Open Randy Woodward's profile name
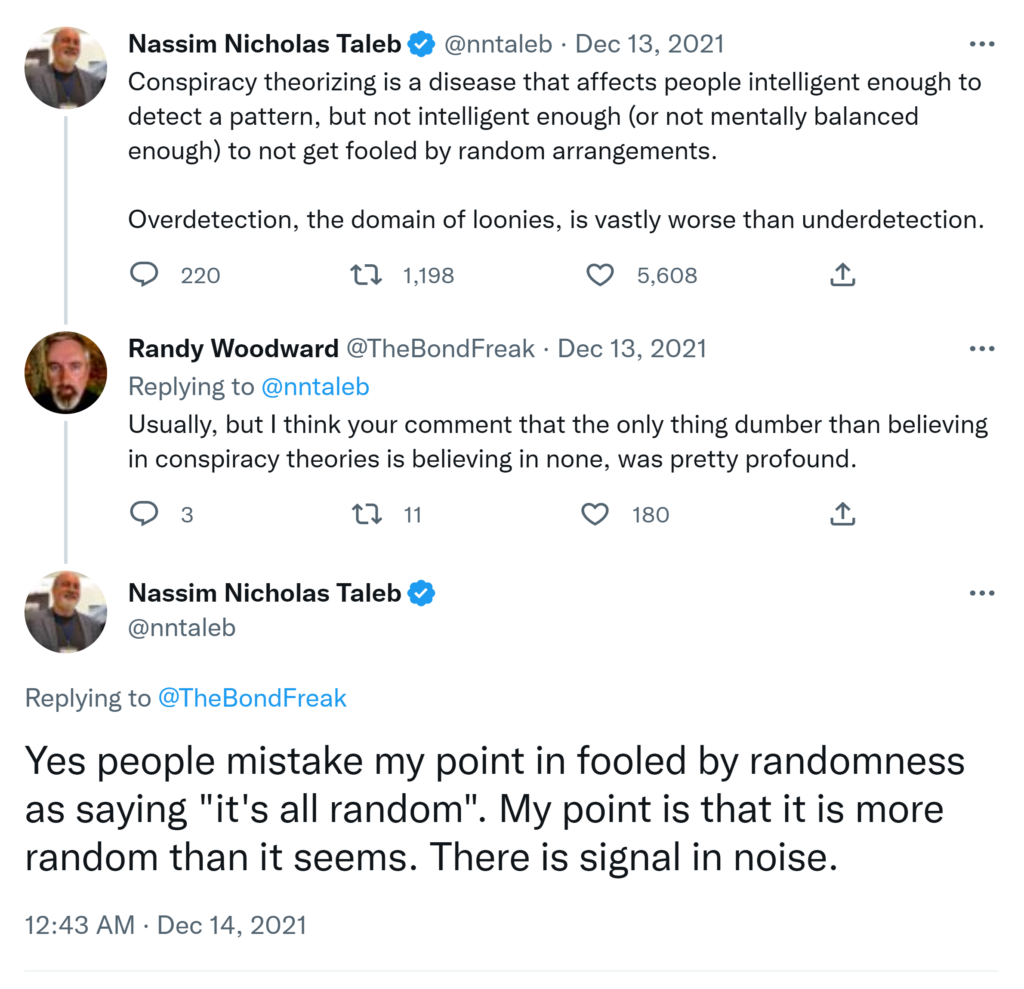The width and height of the screenshot is (1024, 989). click(x=233, y=349)
